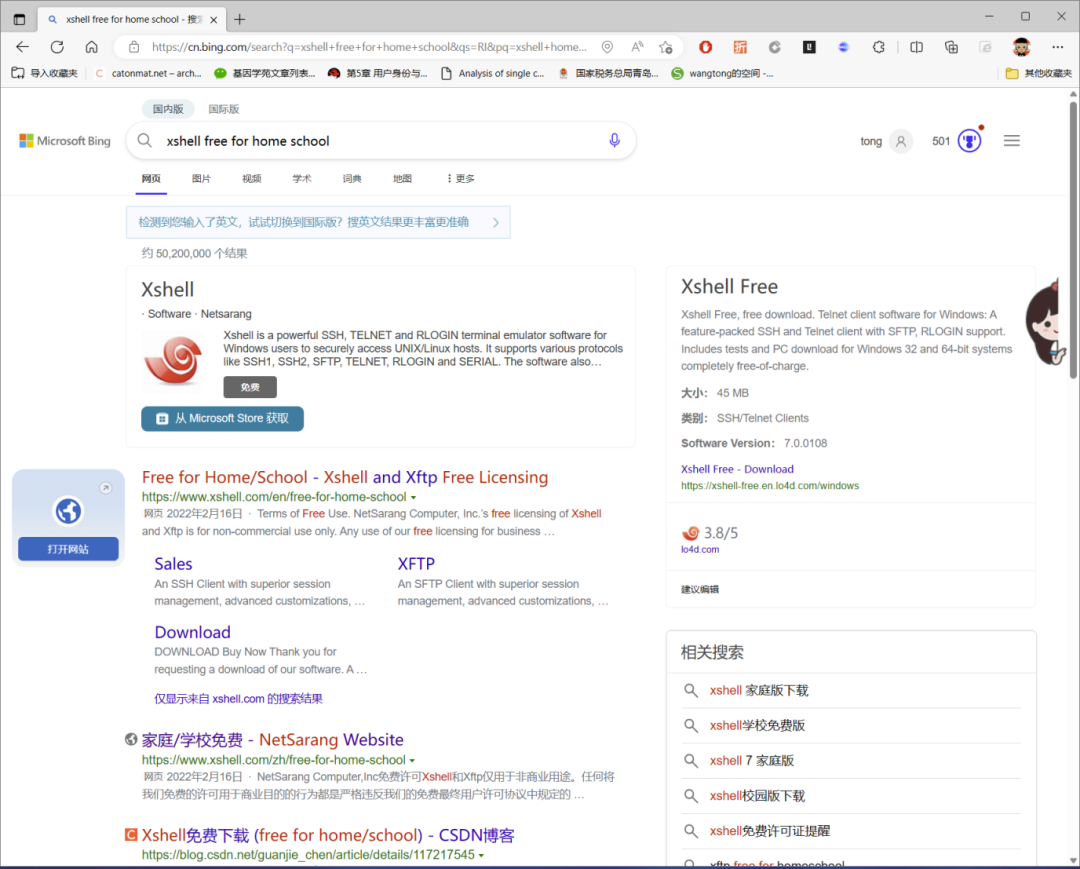Screen dimensions: 1080x869
Task: Open 其他收藏夹 bookmarks folder
Action: point(1039,73)
